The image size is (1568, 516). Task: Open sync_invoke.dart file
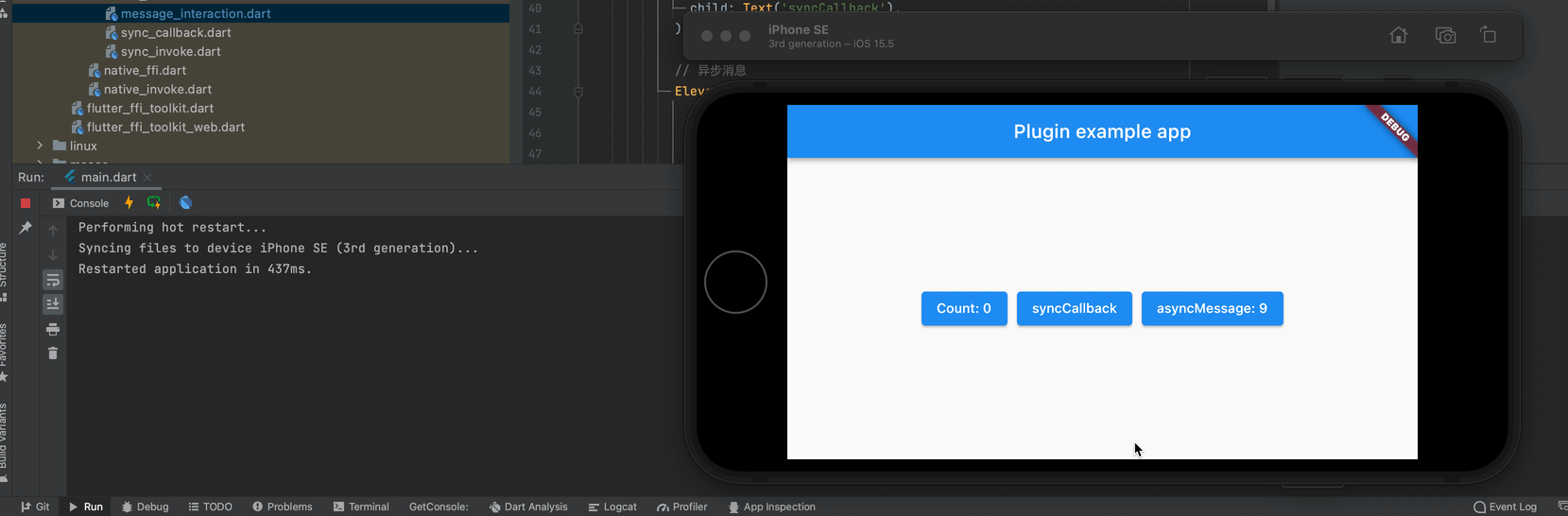coord(171,51)
